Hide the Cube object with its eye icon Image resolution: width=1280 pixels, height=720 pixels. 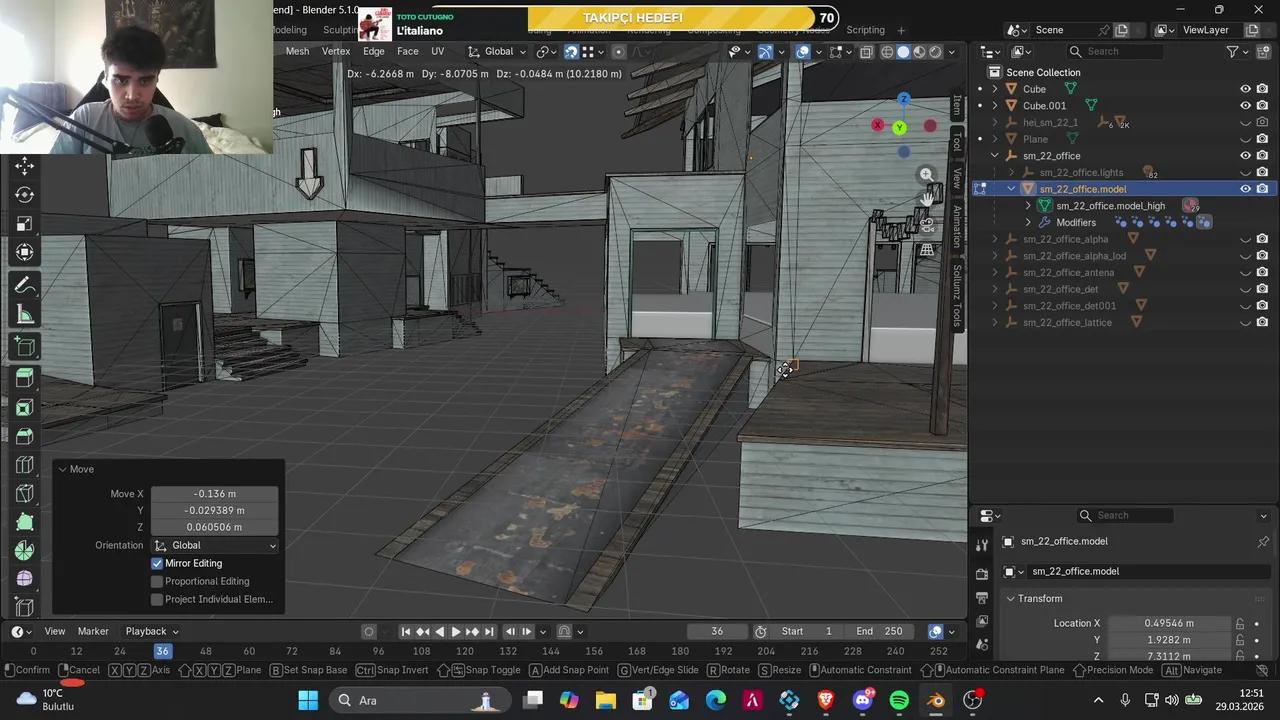point(1246,89)
